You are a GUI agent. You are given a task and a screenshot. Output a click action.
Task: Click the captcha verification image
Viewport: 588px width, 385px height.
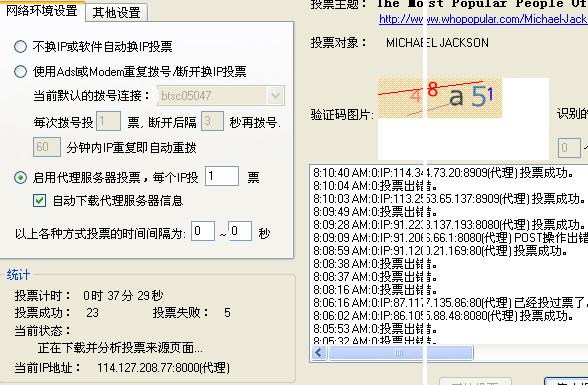(440, 98)
